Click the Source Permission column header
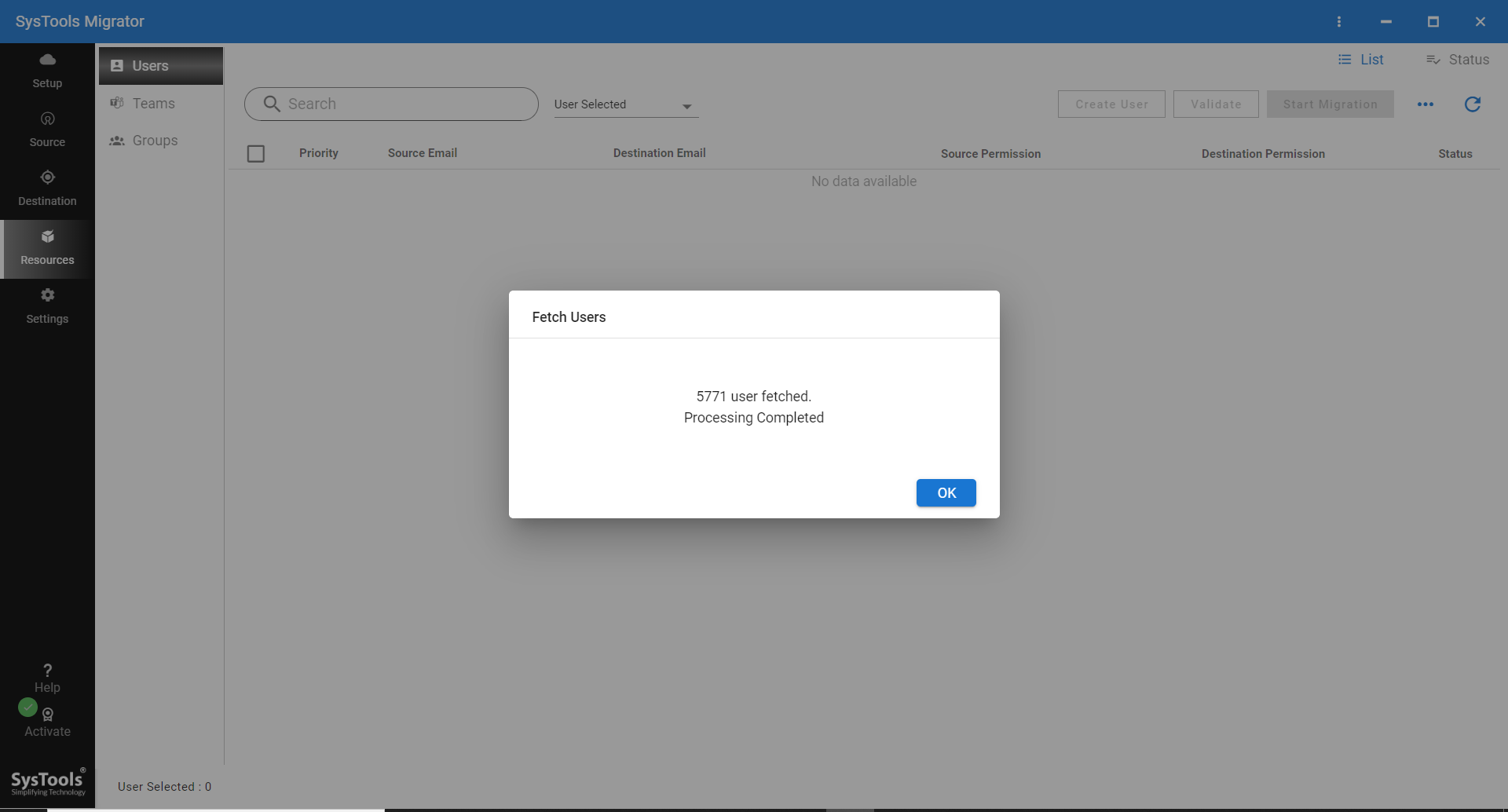1508x812 pixels. (x=991, y=154)
